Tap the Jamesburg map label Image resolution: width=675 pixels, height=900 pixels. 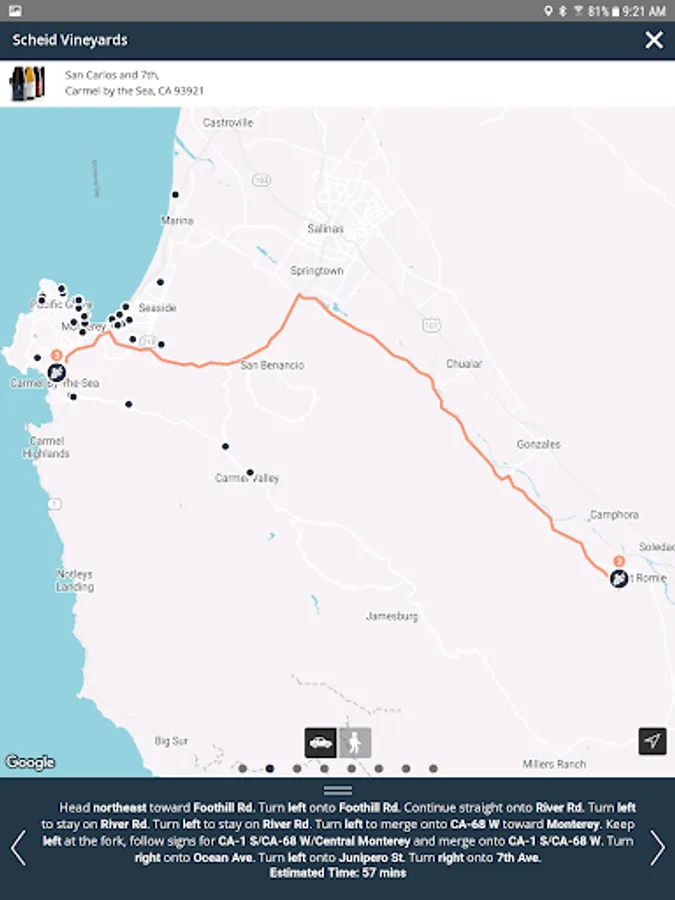click(x=392, y=616)
